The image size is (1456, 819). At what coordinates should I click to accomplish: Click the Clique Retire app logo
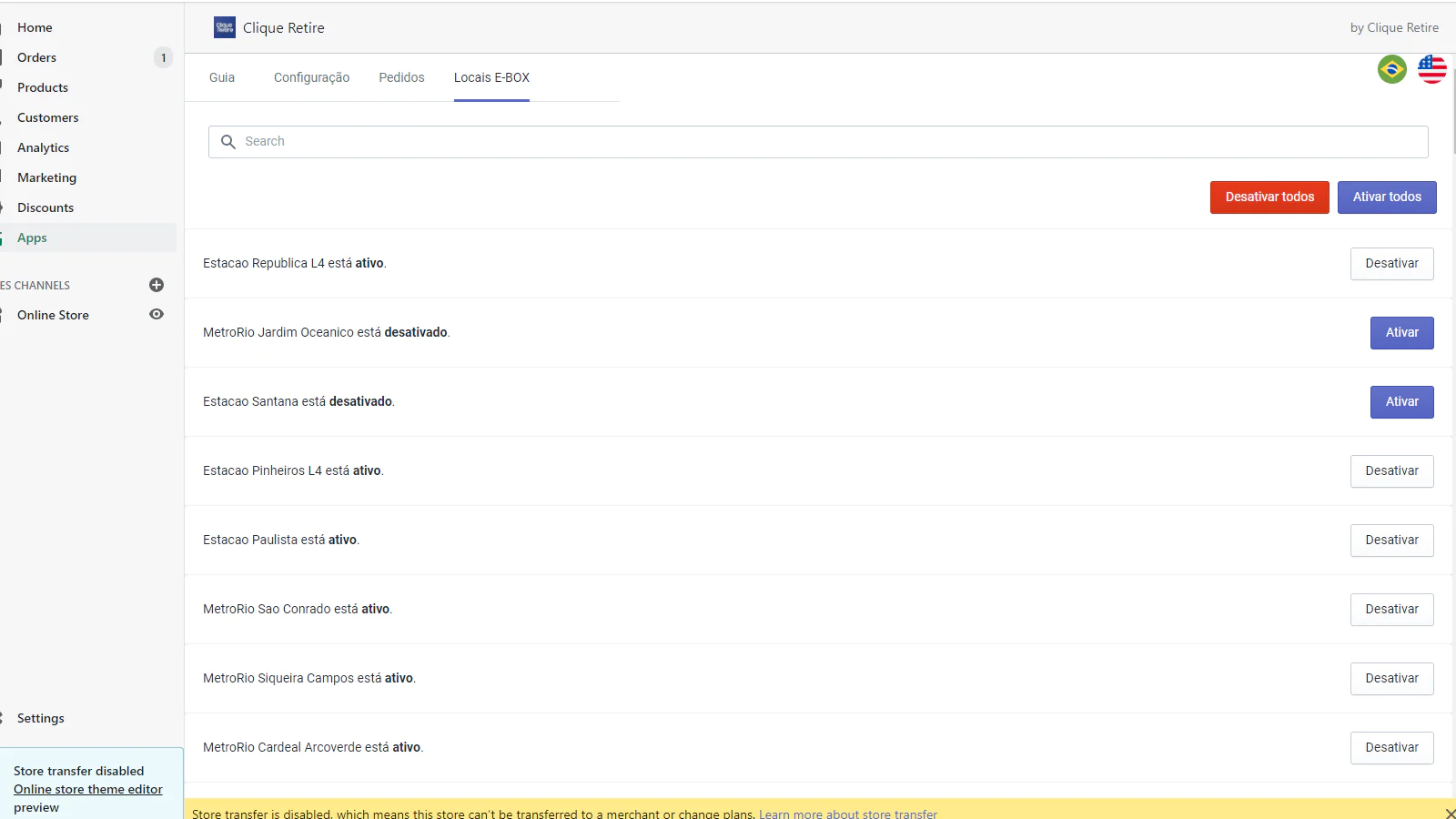tap(225, 27)
